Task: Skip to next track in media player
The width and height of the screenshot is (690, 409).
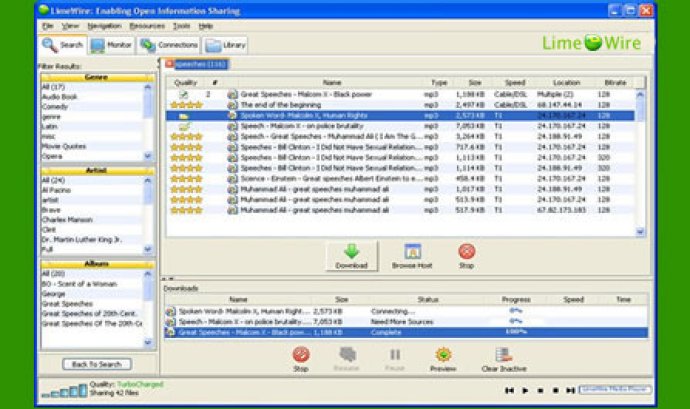Action: tap(570, 390)
